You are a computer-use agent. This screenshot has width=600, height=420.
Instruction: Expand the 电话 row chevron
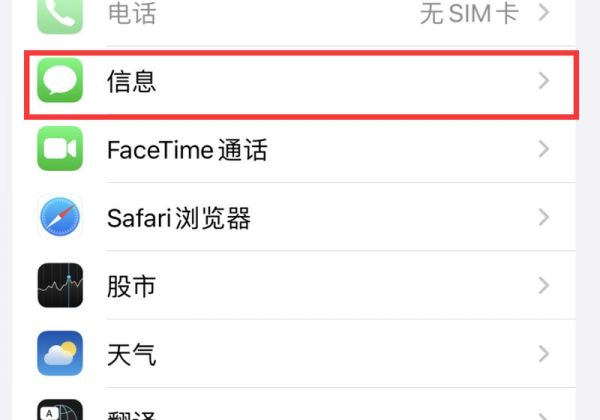point(544,14)
